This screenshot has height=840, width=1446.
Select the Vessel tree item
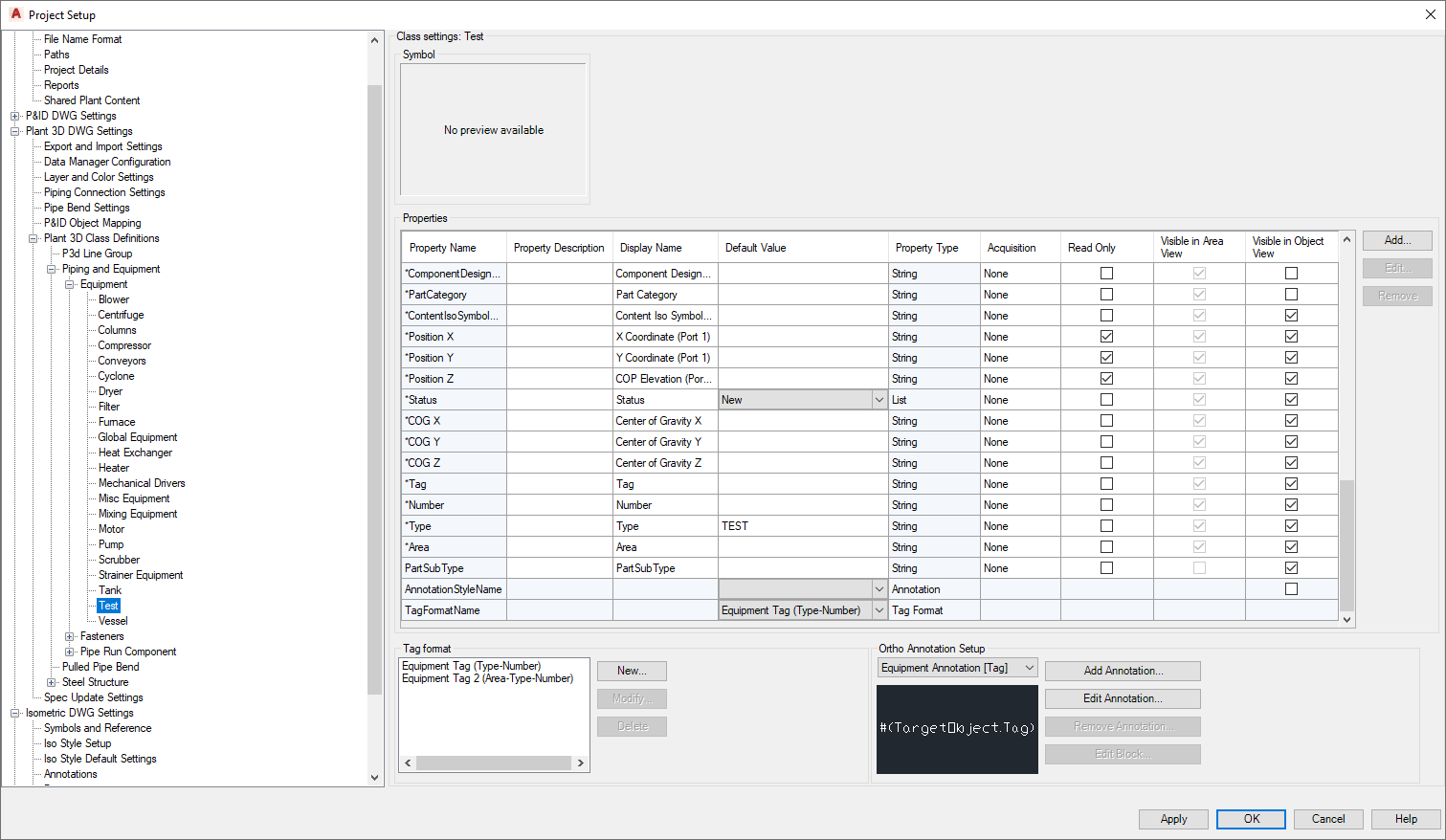(x=112, y=620)
